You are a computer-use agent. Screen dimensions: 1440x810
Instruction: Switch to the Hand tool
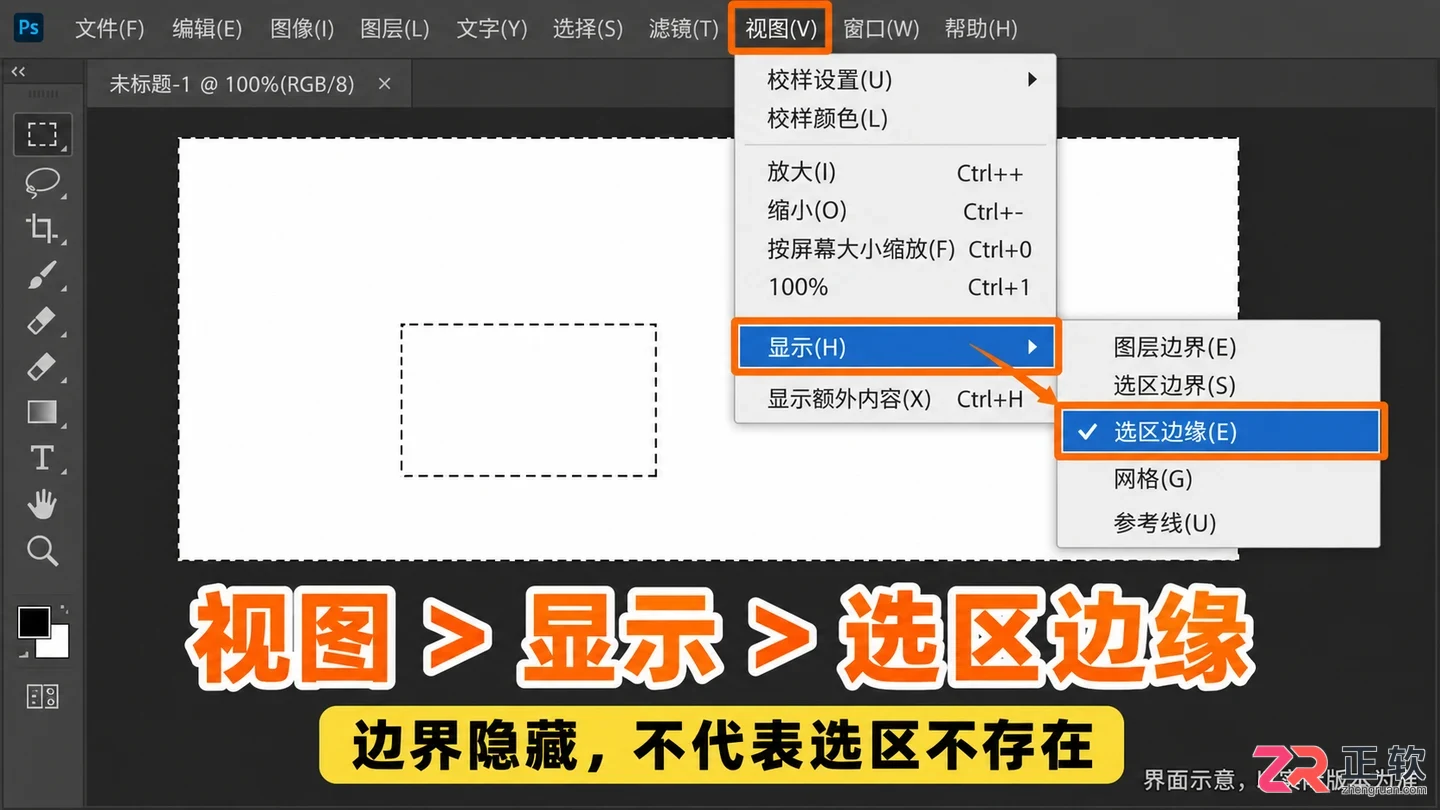(42, 504)
